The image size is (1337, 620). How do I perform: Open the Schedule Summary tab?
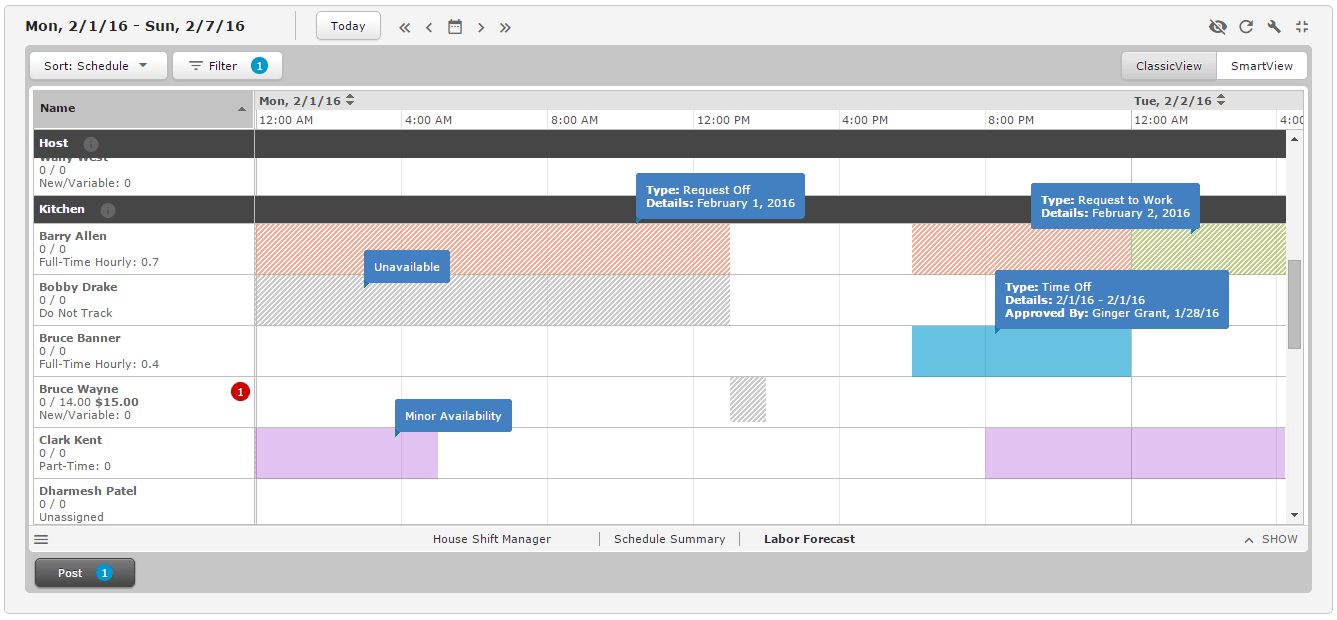[669, 539]
